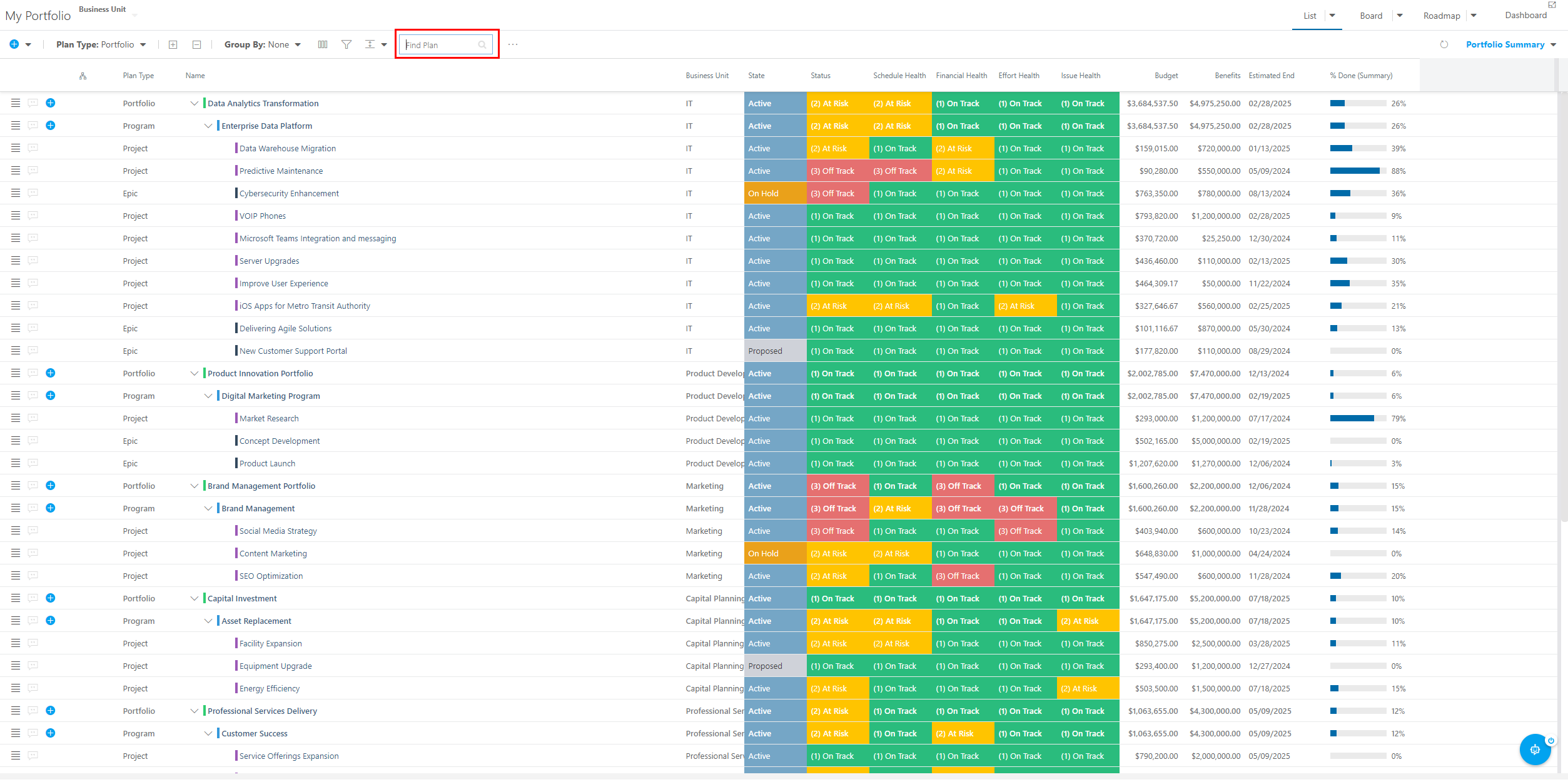Open the Social Media Strategy plan link
1568x782 pixels.
[x=278, y=531]
